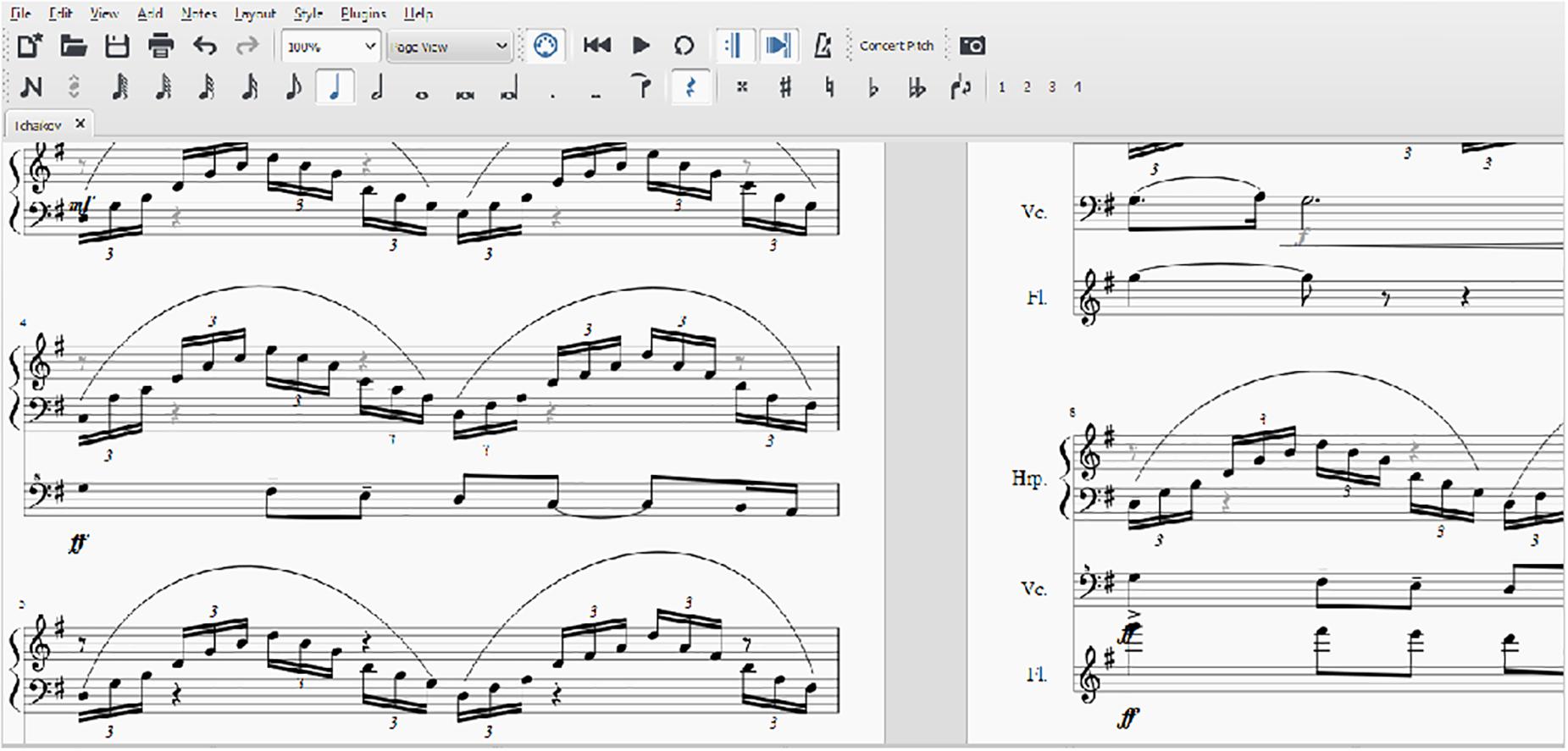Select the double whole note duration
1568x751 pixels.
click(x=465, y=94)
